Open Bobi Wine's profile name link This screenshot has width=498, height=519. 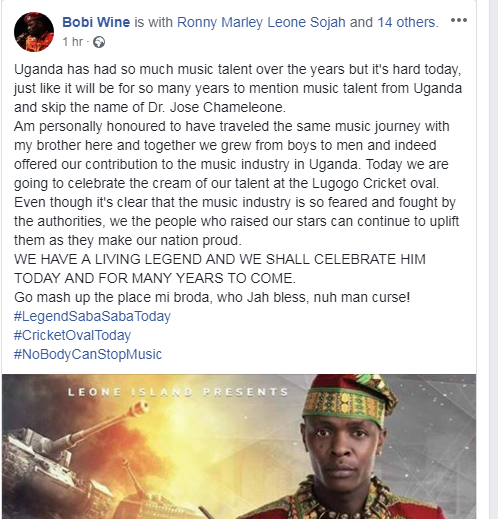pos(96,22)
